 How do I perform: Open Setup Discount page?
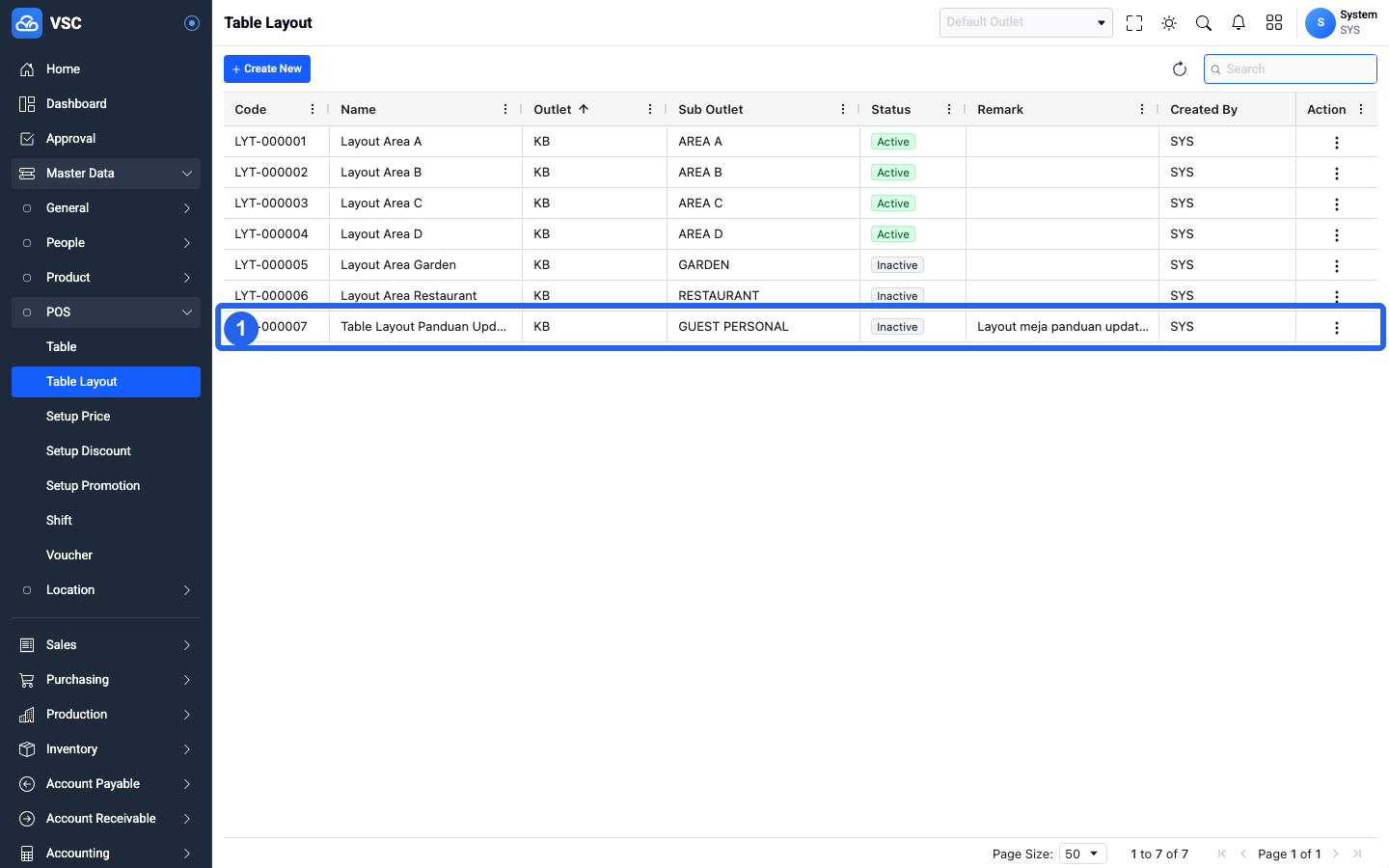pyautogui.click(x=106, y=451)
